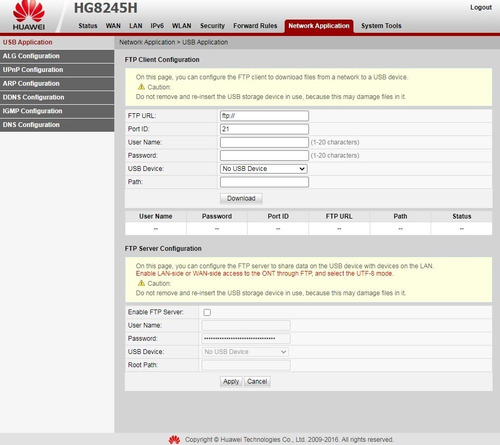Click the FTP server User Name field
This screenshot has width=500, height=445.
(x=246, y=325)
